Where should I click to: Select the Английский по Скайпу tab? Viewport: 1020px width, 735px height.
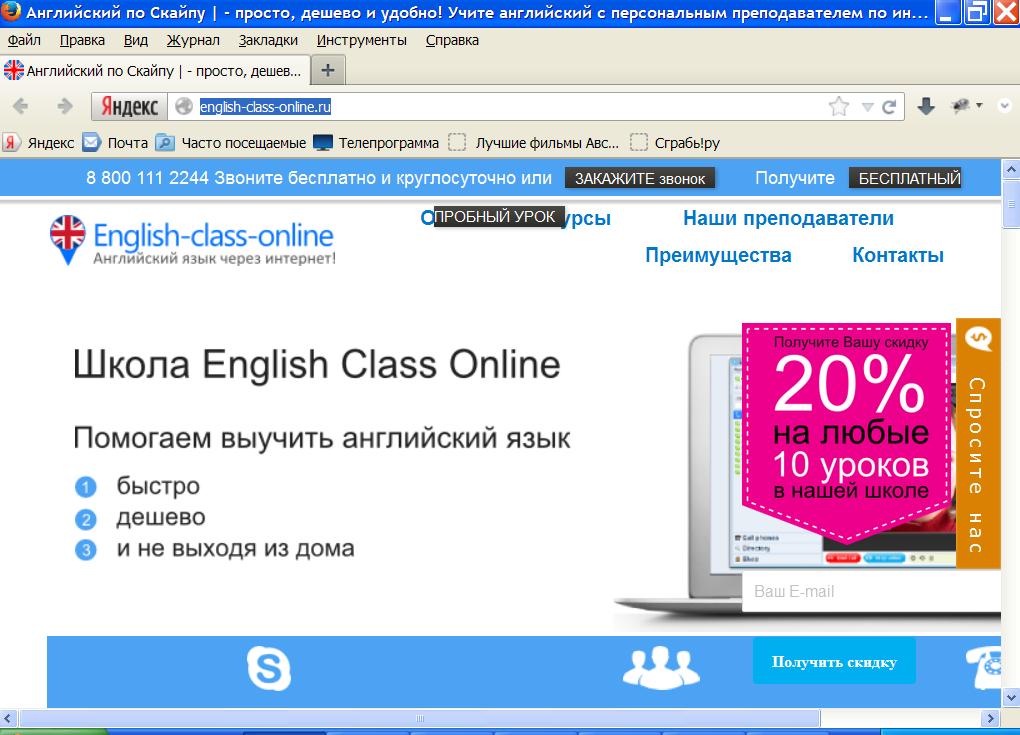(x=154, y=70)
